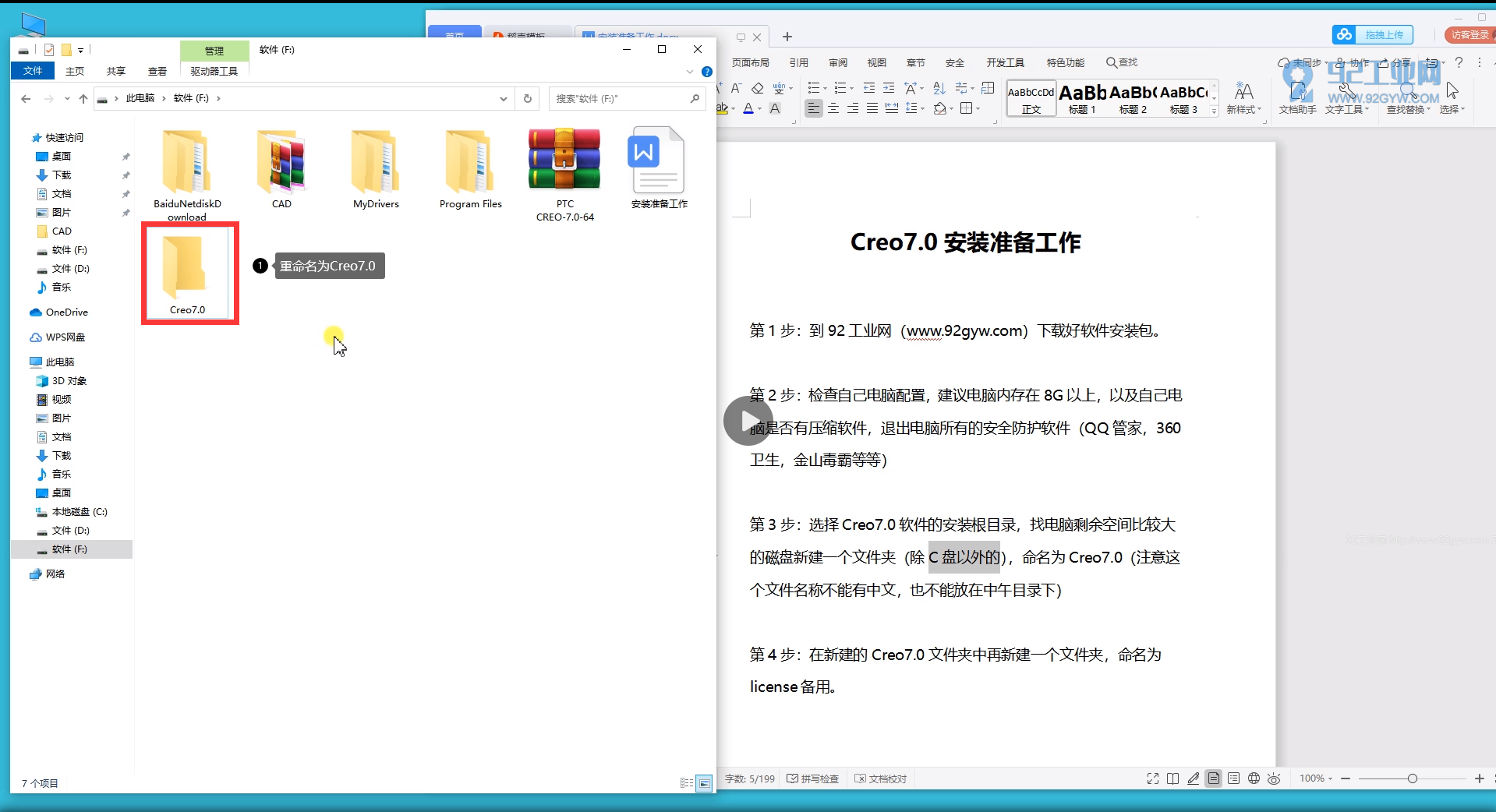Open 文档助手 tool

coord(1298,100)
